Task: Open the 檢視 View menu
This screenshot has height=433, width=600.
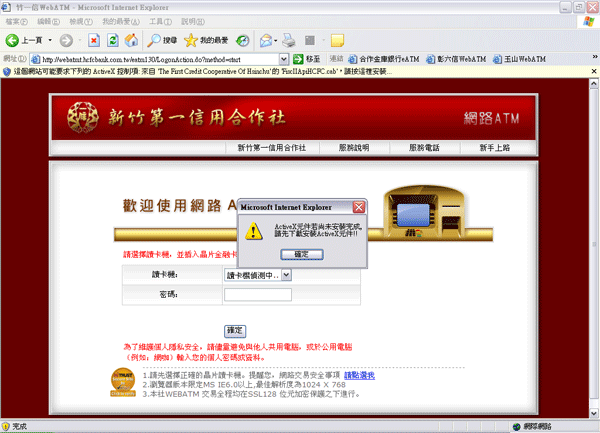Action: (x=81, y=22)
